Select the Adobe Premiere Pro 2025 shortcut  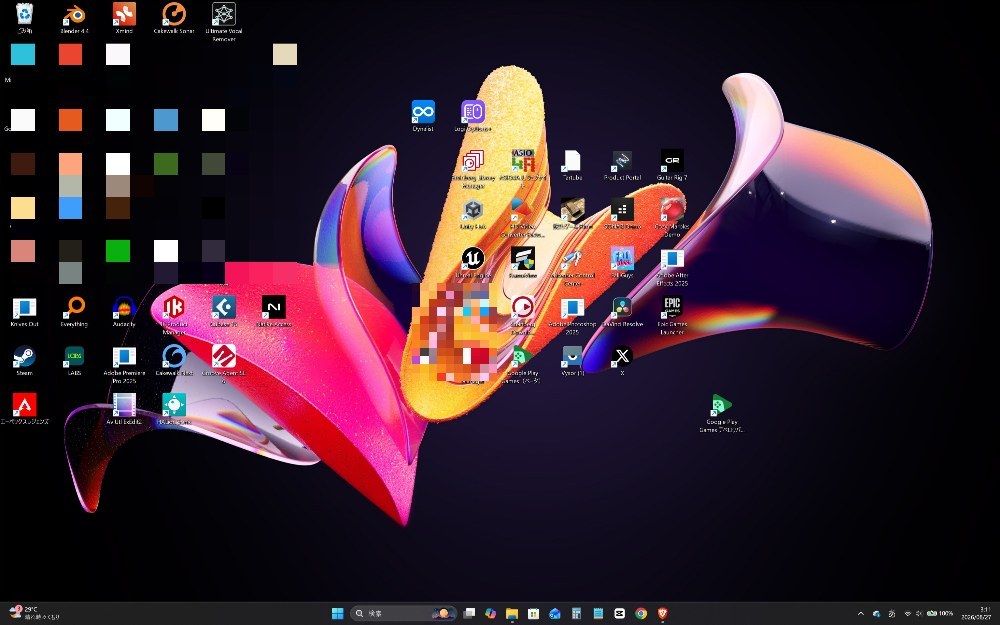pyautogui.click(x=124, y=365)
